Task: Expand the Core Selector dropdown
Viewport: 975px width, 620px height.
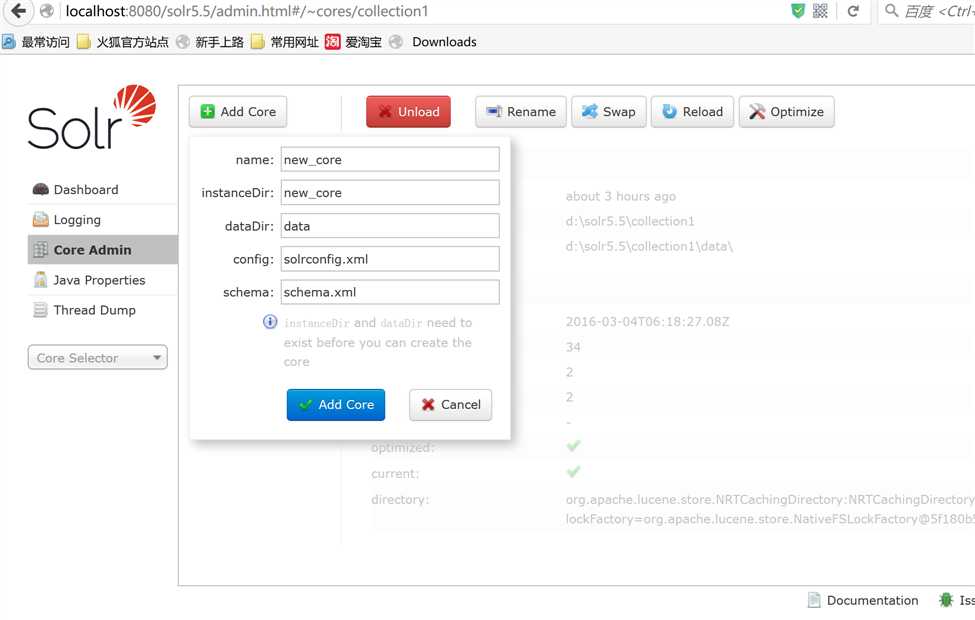Action: point(98,358)
